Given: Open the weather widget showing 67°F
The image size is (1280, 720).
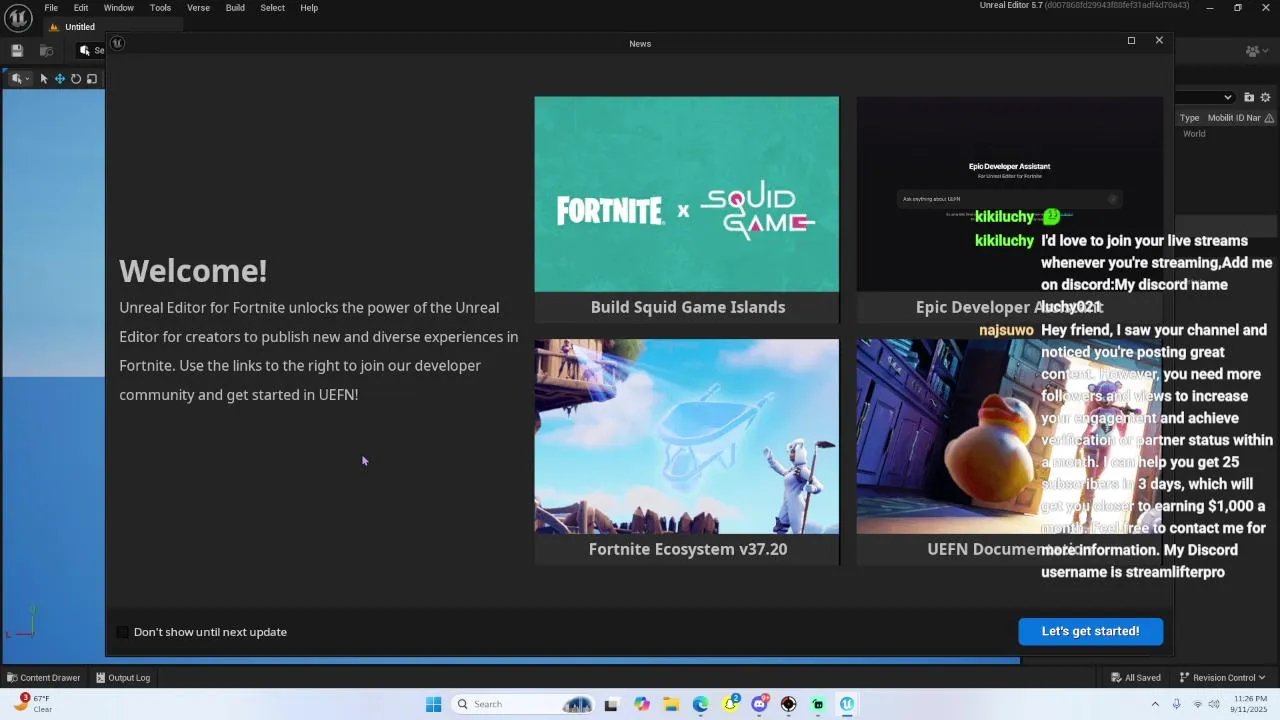Looking at the screenshot, I should click(32, 704).
